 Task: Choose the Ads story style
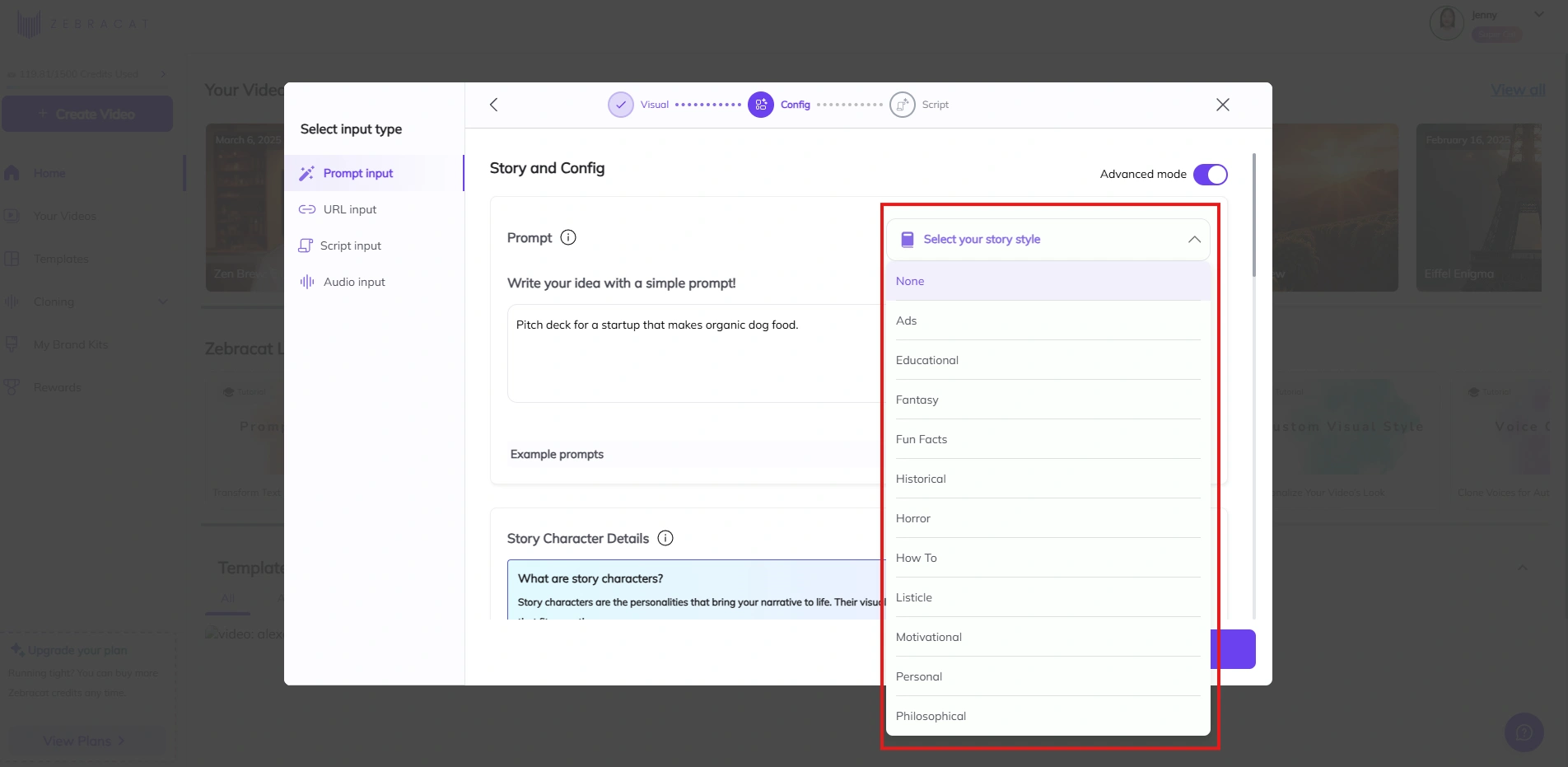(1048, 320)
